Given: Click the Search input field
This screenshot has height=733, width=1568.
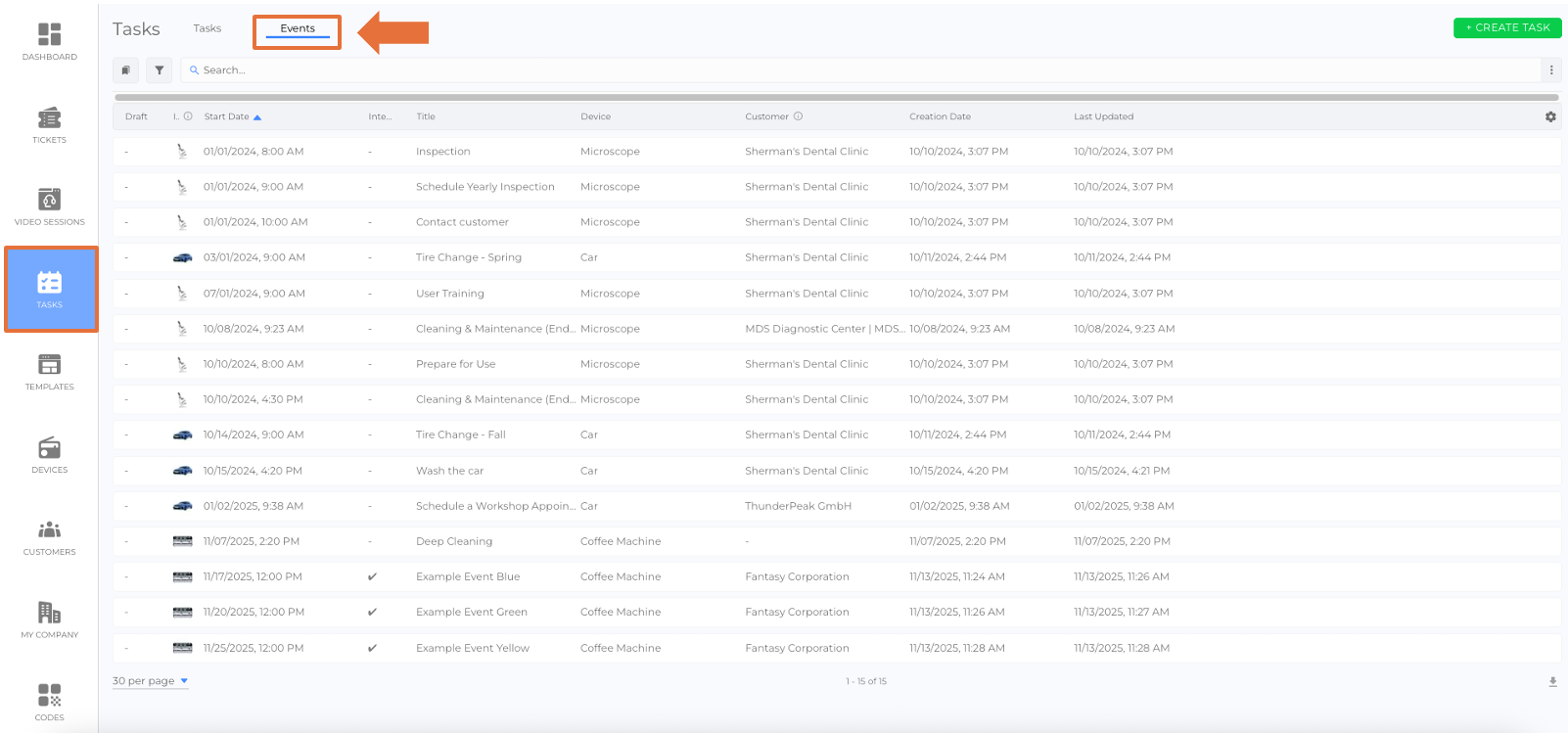Looking at the screenshot, I should pos(861,70).
